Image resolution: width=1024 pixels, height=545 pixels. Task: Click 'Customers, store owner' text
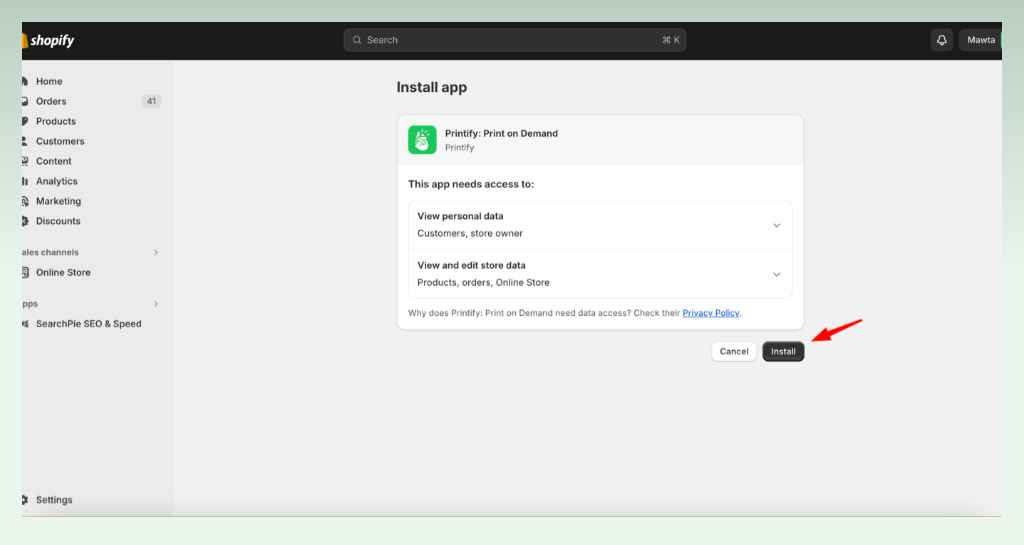click(x=470, y=233)
